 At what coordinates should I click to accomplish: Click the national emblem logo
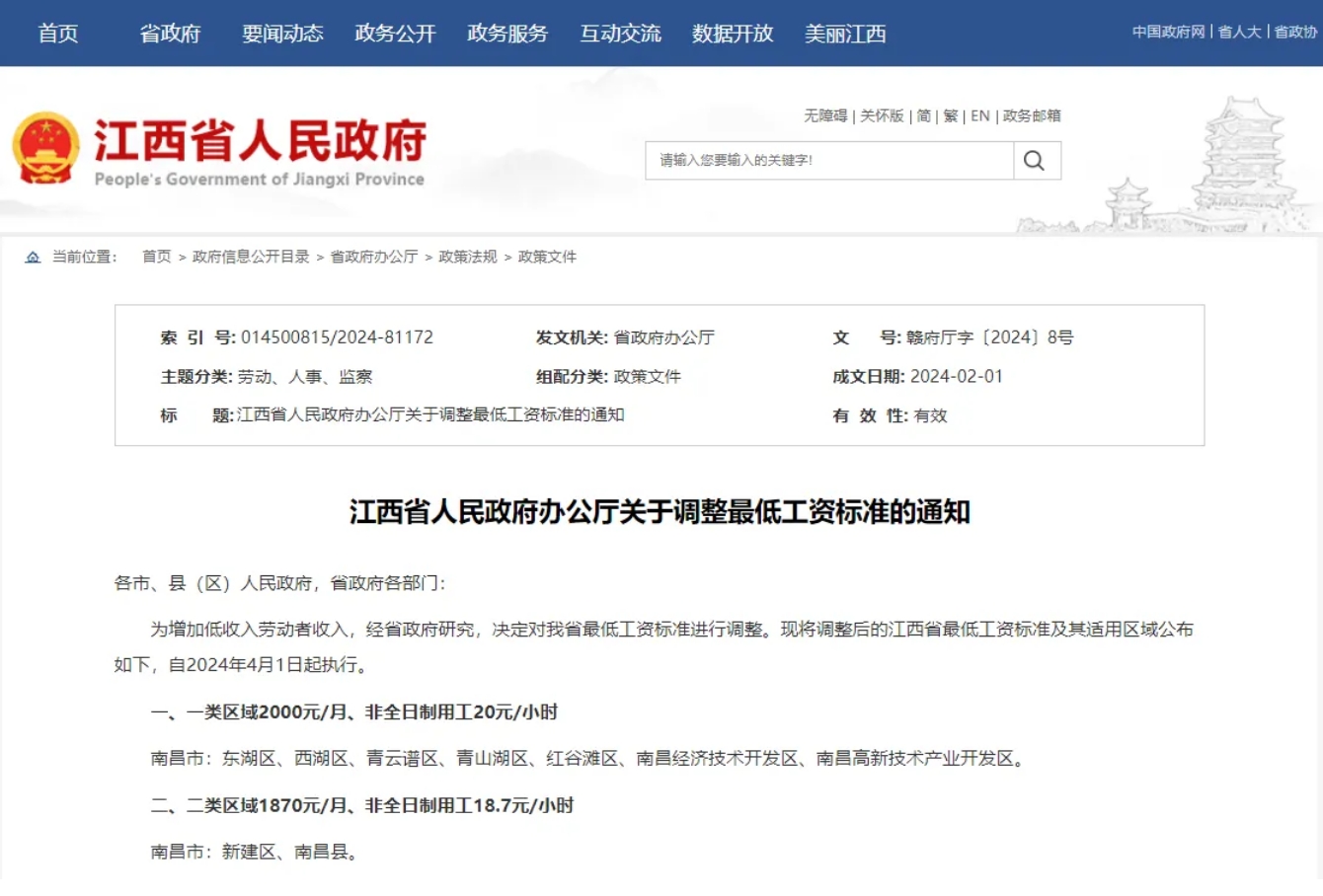(x=45, y=149)
